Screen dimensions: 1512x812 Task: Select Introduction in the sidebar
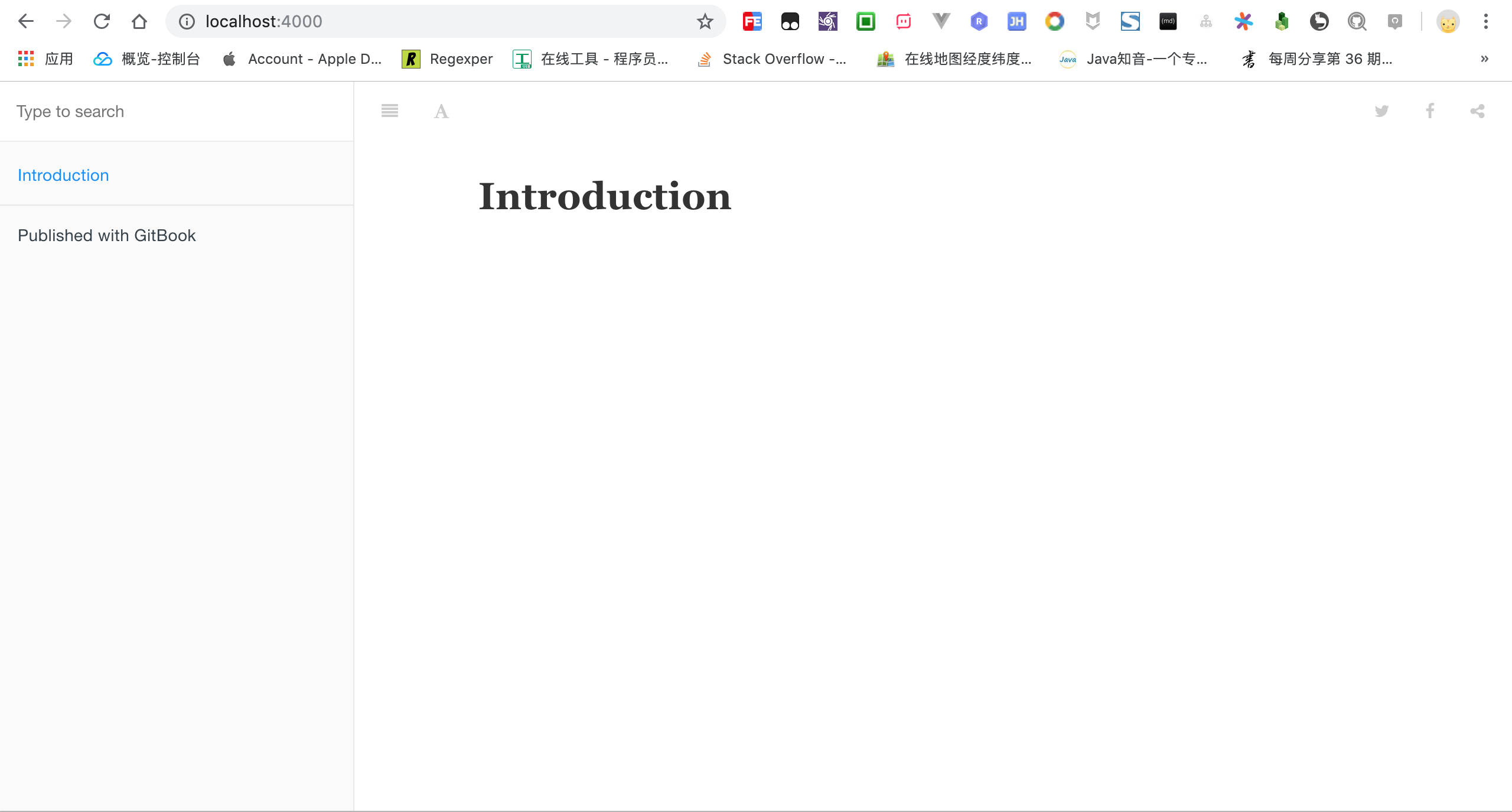click(63, 175)
